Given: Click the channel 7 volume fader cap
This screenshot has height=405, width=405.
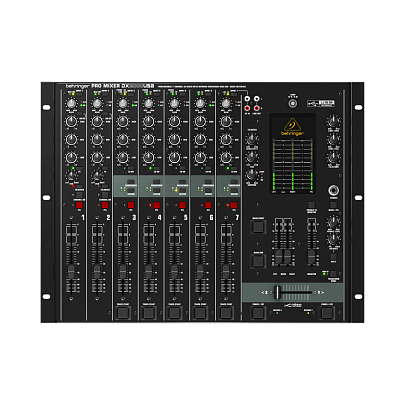Looking at the screenshot, I should click(x=226, y=271).
